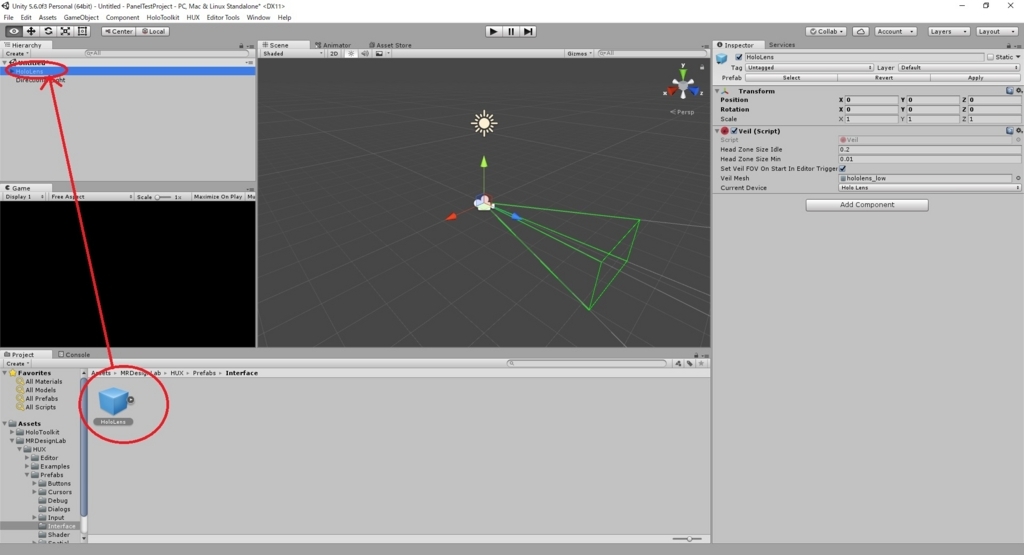The height and width of the screenshot is (555, 1024).
Task: Open Current Device dropdown
Action: [929, 188]
